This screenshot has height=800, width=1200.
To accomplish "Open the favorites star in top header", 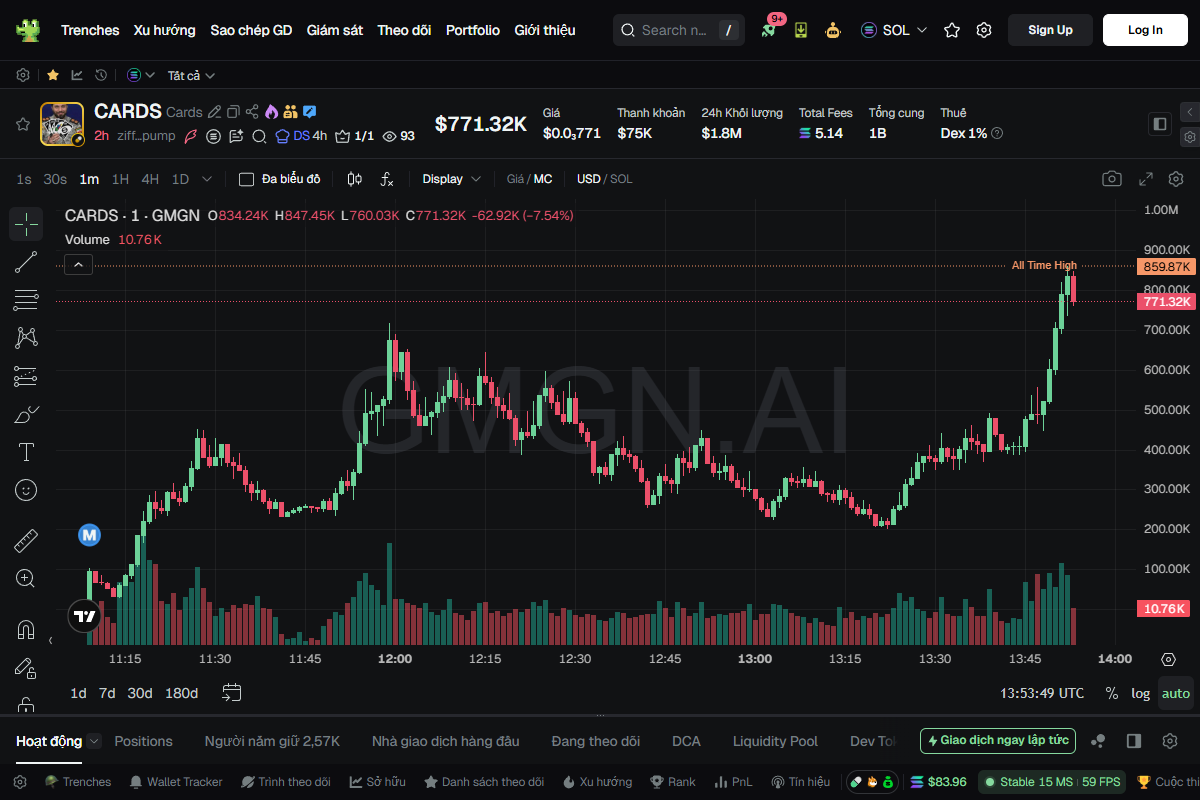I will click(x=952, y=30).
